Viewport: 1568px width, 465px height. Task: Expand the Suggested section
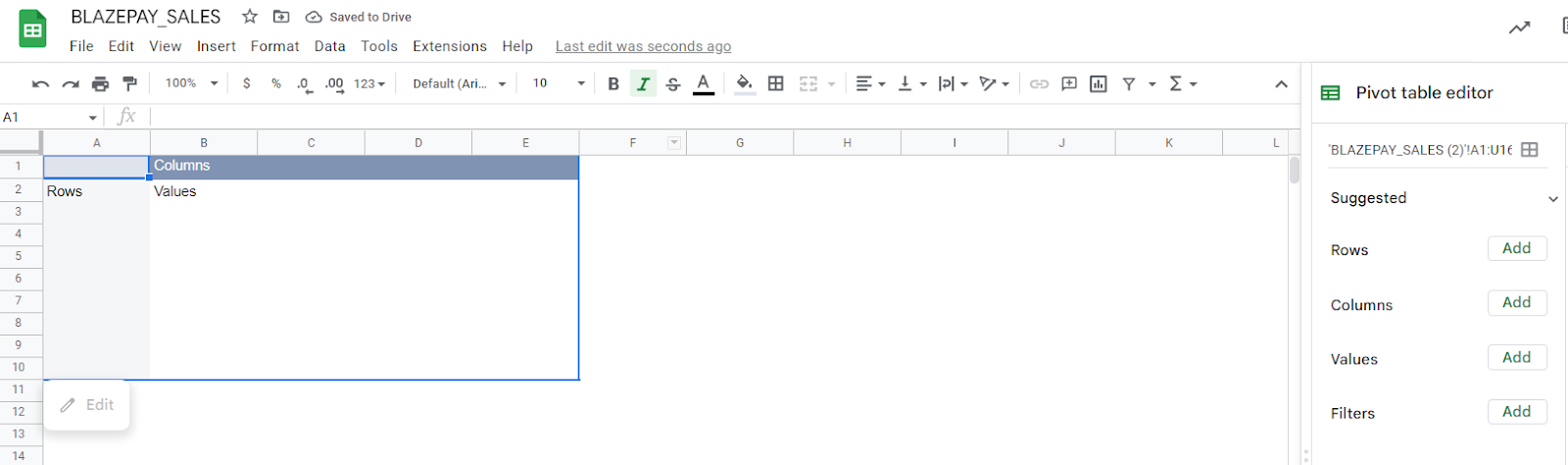pyautogui.click(x=1552, y=199)
